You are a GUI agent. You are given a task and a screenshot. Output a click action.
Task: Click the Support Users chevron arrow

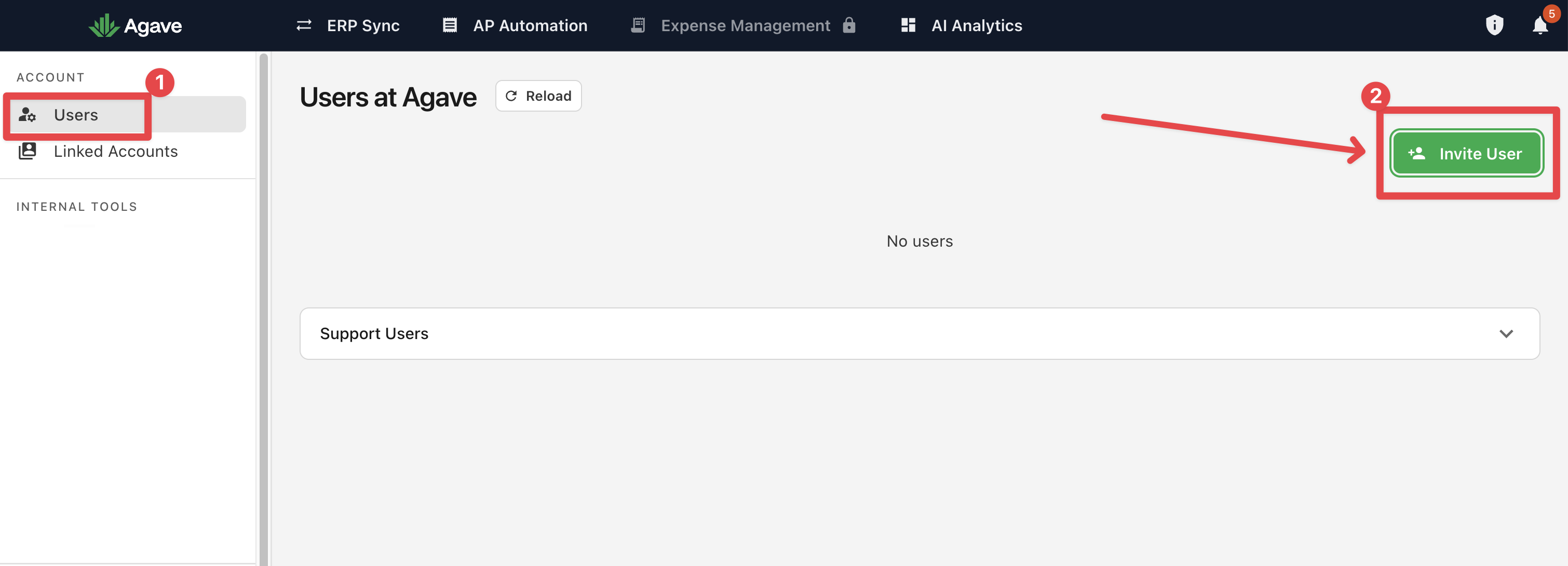pyautogui.click(x=1506, y=333)
